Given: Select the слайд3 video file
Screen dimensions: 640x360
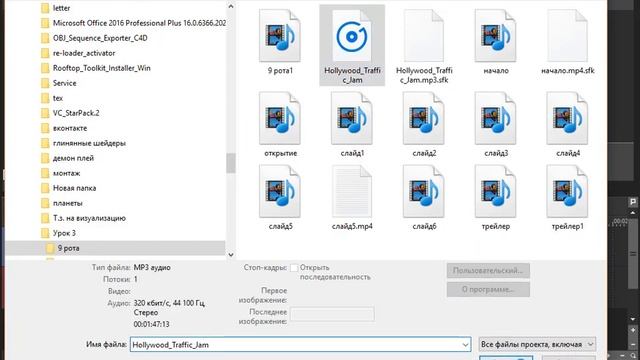Looking at the screenshot, I should (x=496, y=124).
